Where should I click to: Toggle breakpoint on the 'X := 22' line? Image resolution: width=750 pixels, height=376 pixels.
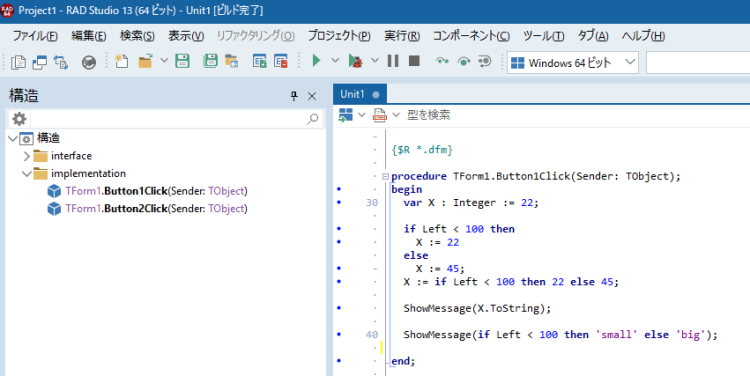coord(339,242)
